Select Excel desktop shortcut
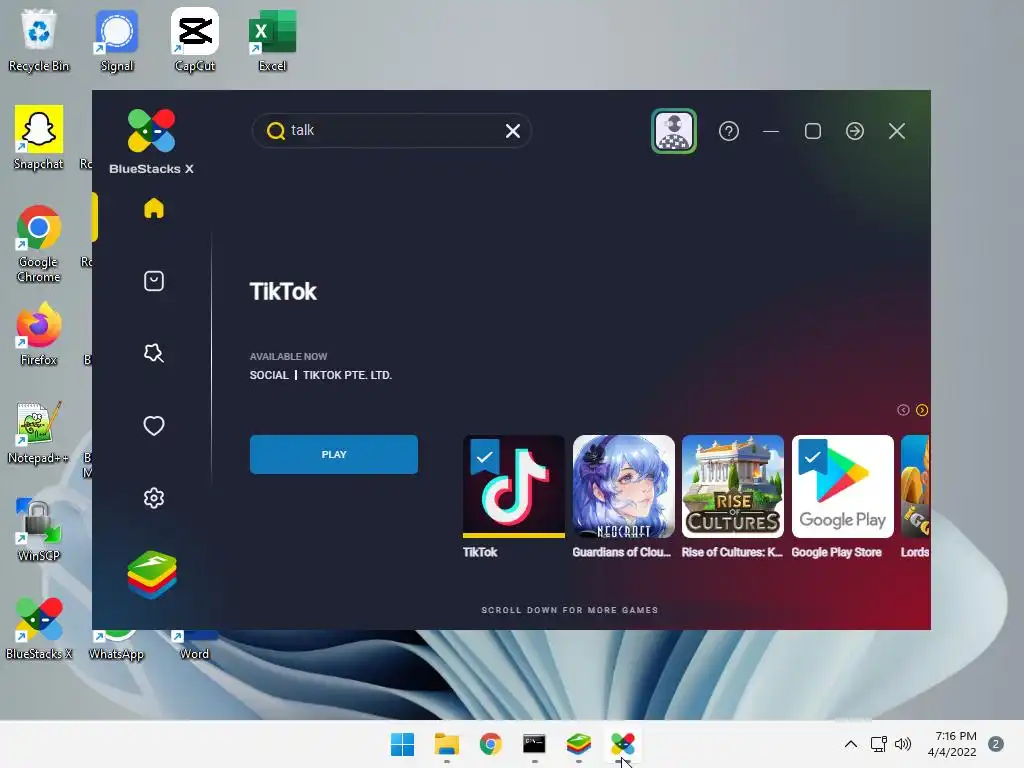The height and width of the screenshot is (768, 1024). (272, 40)
